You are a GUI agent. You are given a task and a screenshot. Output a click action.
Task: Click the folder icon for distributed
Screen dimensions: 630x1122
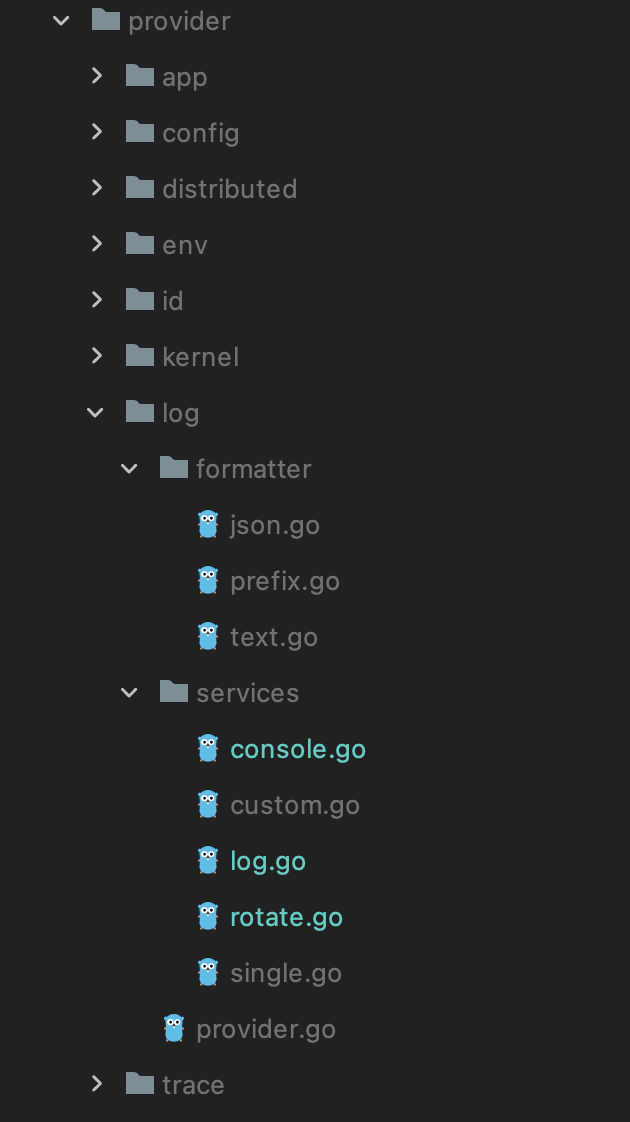140,187
